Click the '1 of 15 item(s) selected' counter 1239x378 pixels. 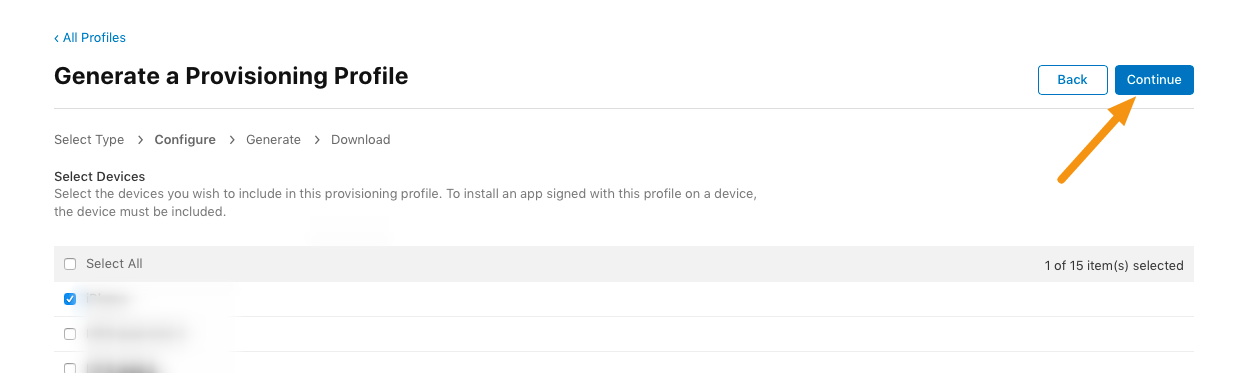click(x=1114, y=266)
